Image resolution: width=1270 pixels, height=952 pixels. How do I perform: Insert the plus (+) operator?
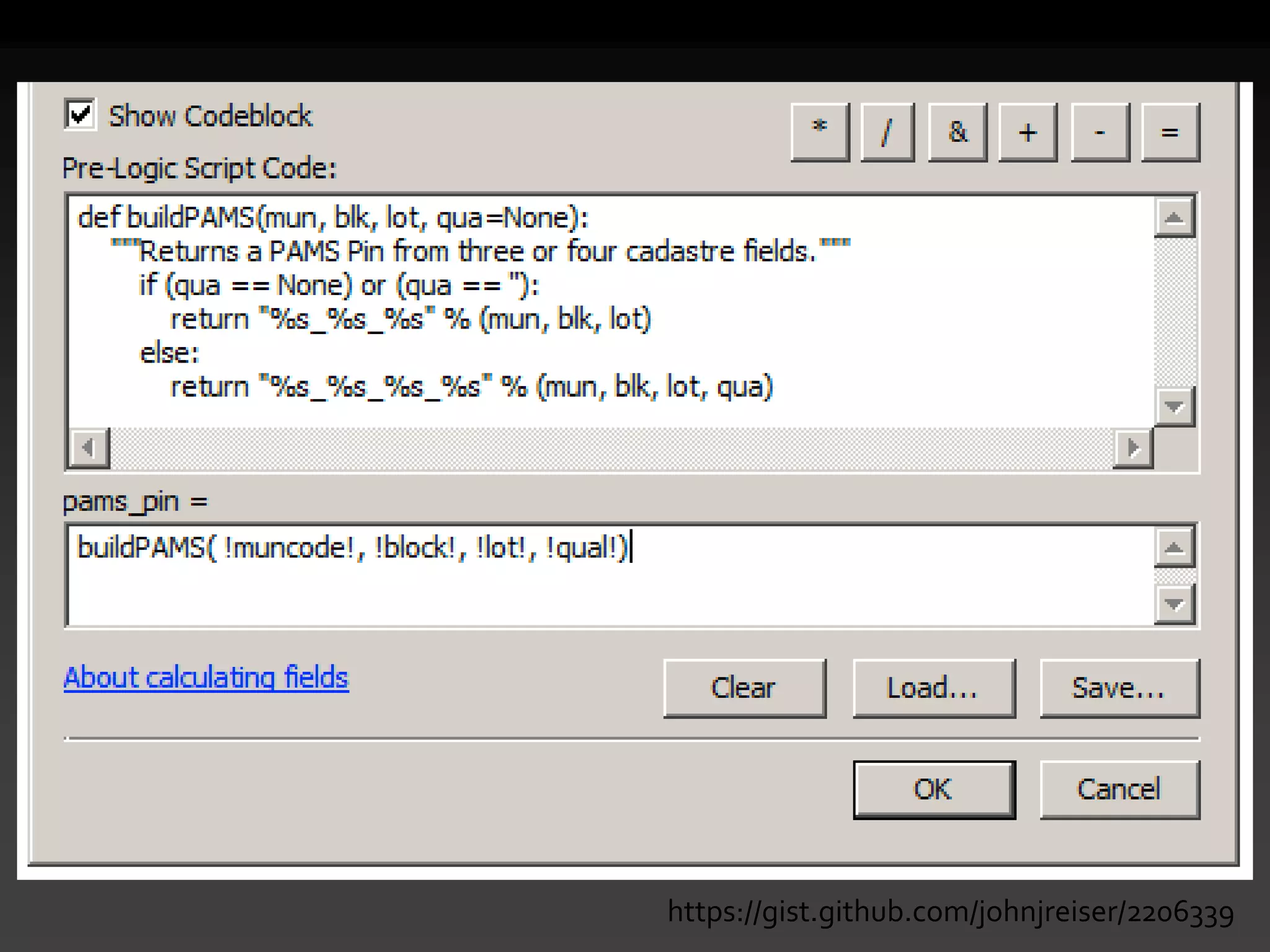[x=1028, y=132]
